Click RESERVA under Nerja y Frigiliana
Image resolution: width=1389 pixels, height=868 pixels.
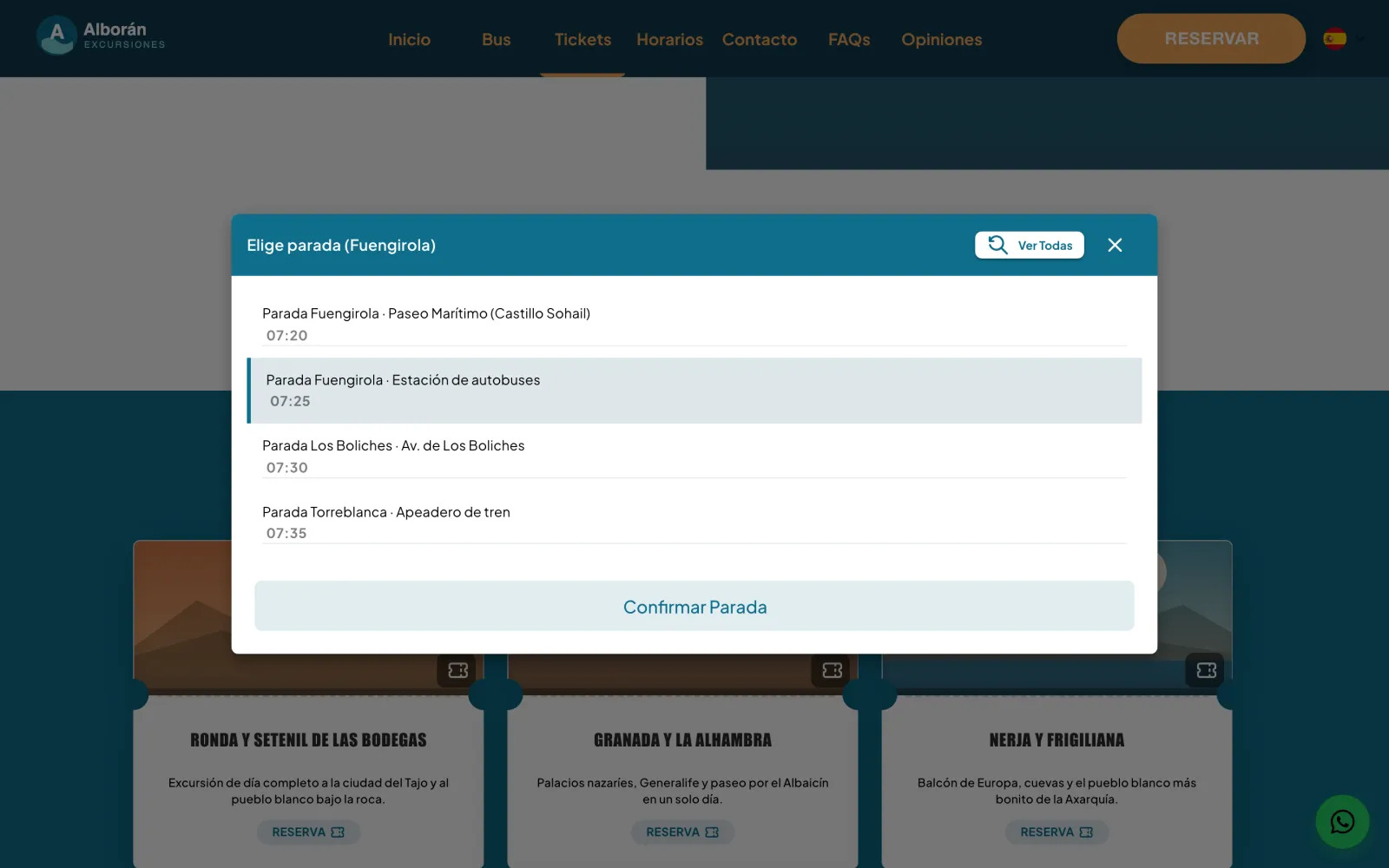(1057, 832)
